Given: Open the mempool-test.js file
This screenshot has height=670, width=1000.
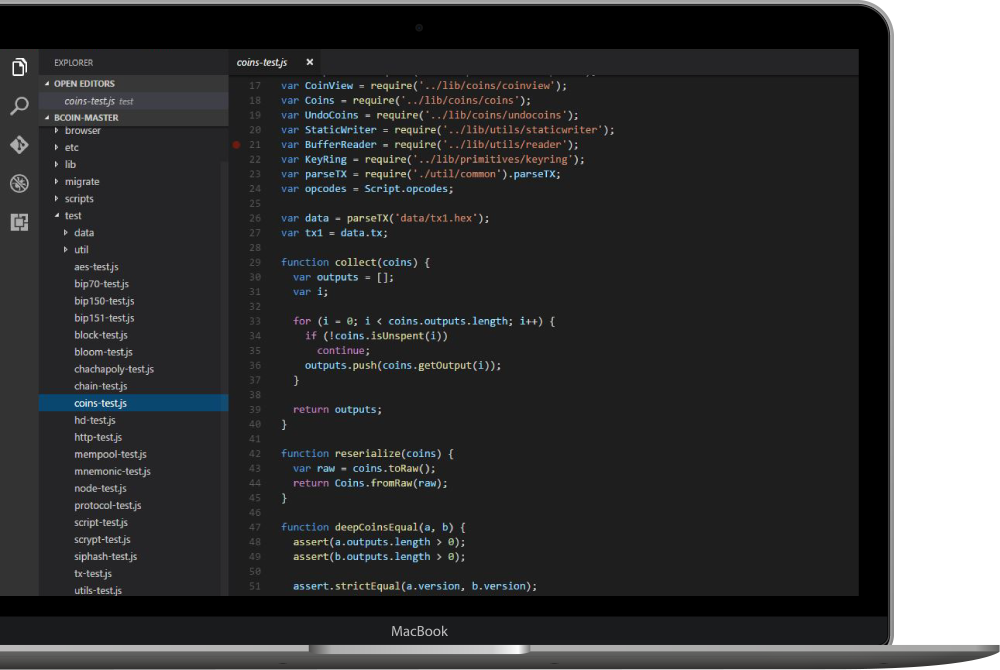Looking at the screenshot, I should (110, 454).
